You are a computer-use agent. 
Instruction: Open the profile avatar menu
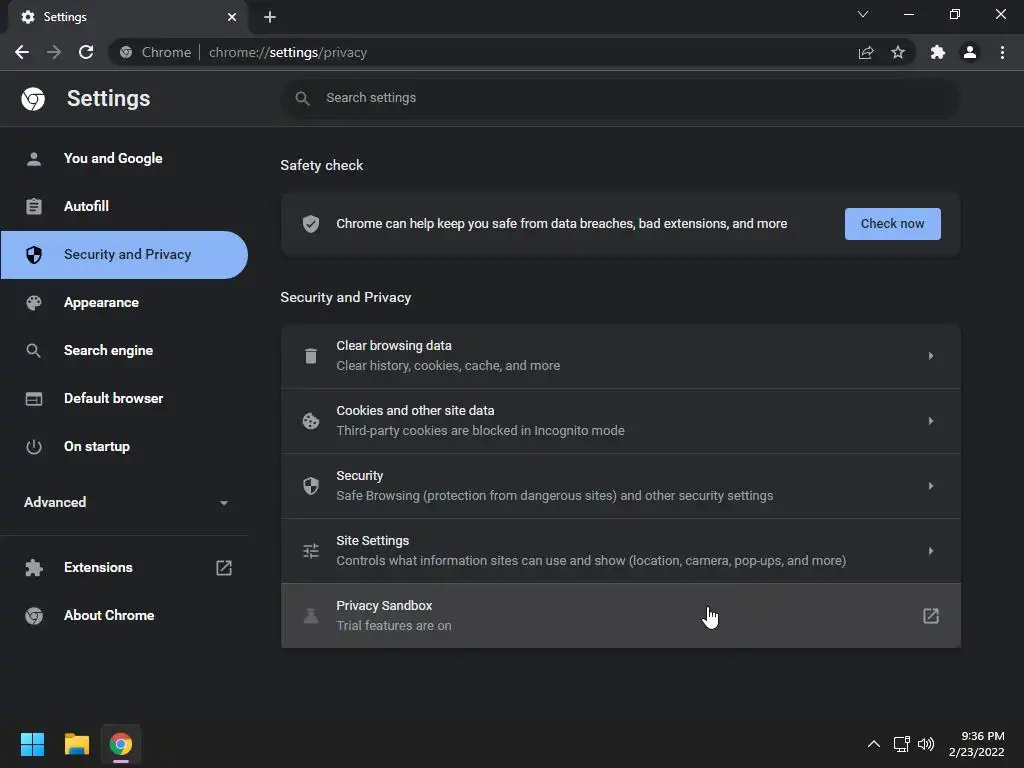coord(970,52)
